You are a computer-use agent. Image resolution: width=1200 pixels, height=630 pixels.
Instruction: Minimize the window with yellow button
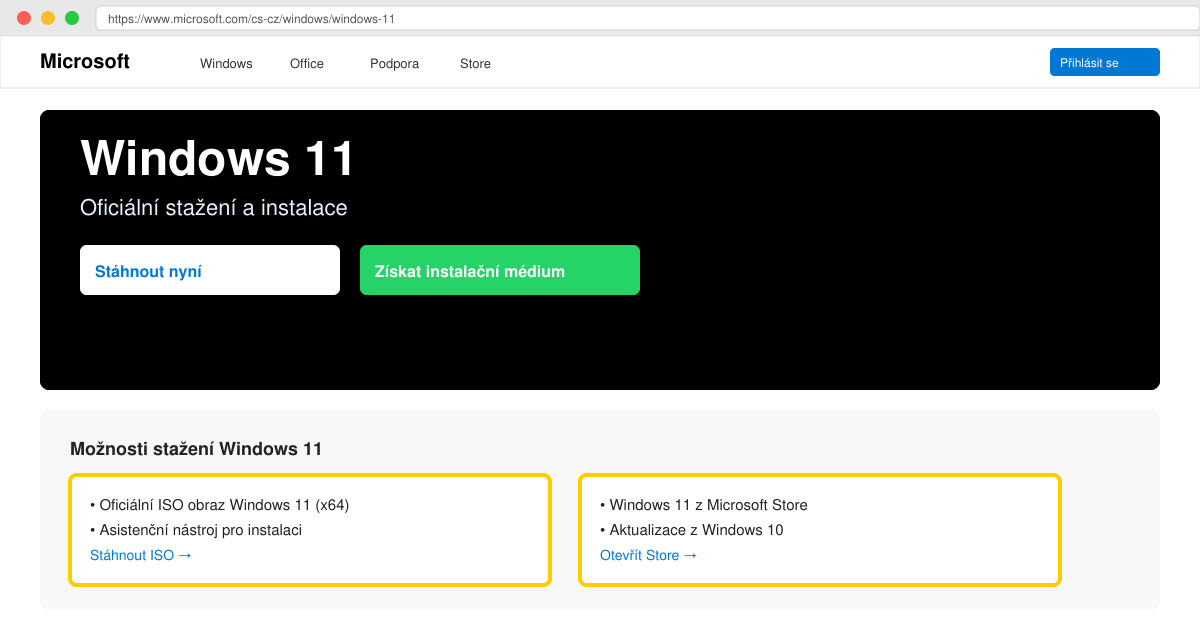pyautogui.click(x=48, y=18)
